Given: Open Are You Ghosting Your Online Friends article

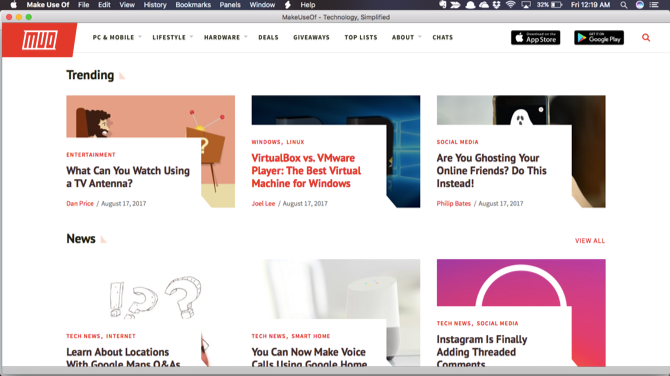Looking at the screenshot, I should click(491, 170).
